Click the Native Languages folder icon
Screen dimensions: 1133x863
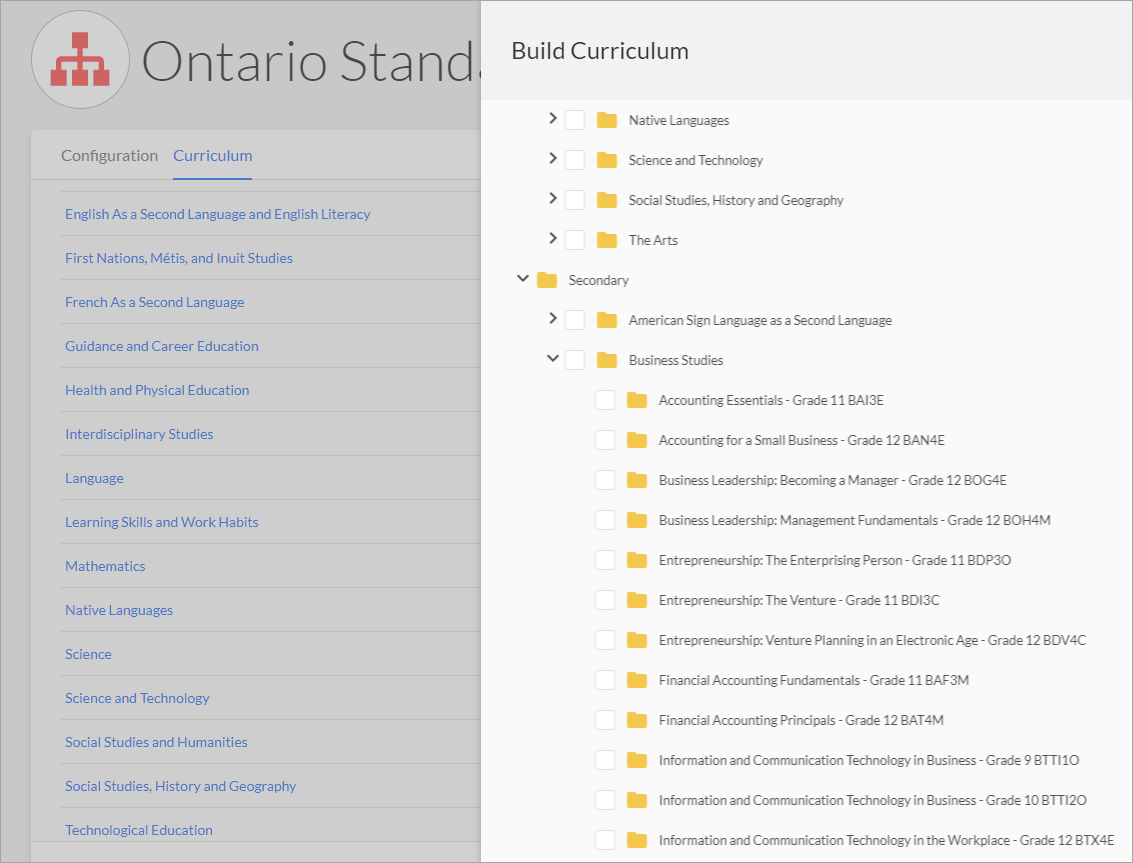coord(607,120)
